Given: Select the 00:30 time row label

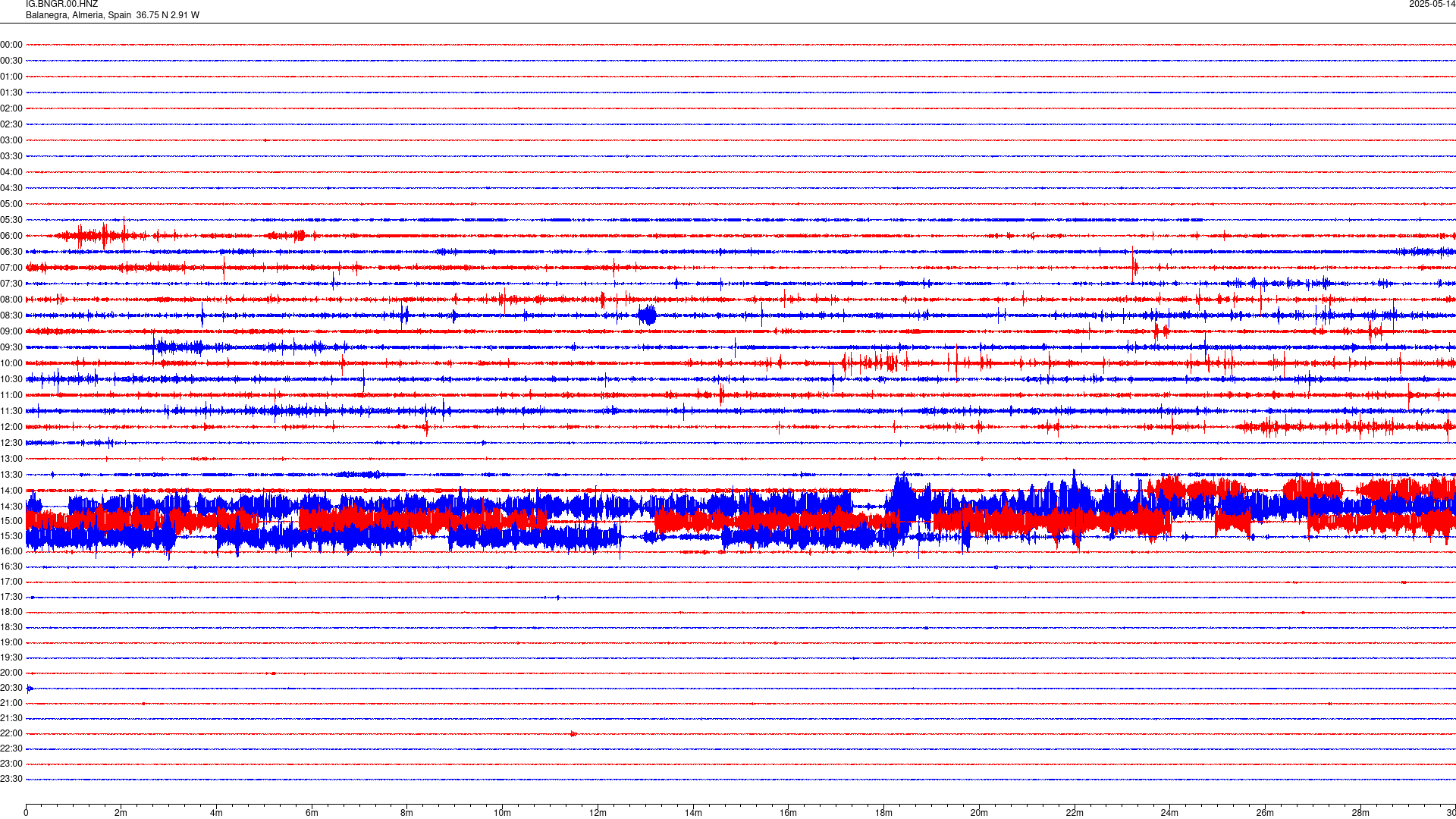Looking at the screenshot, I should (x=11, y=61).
